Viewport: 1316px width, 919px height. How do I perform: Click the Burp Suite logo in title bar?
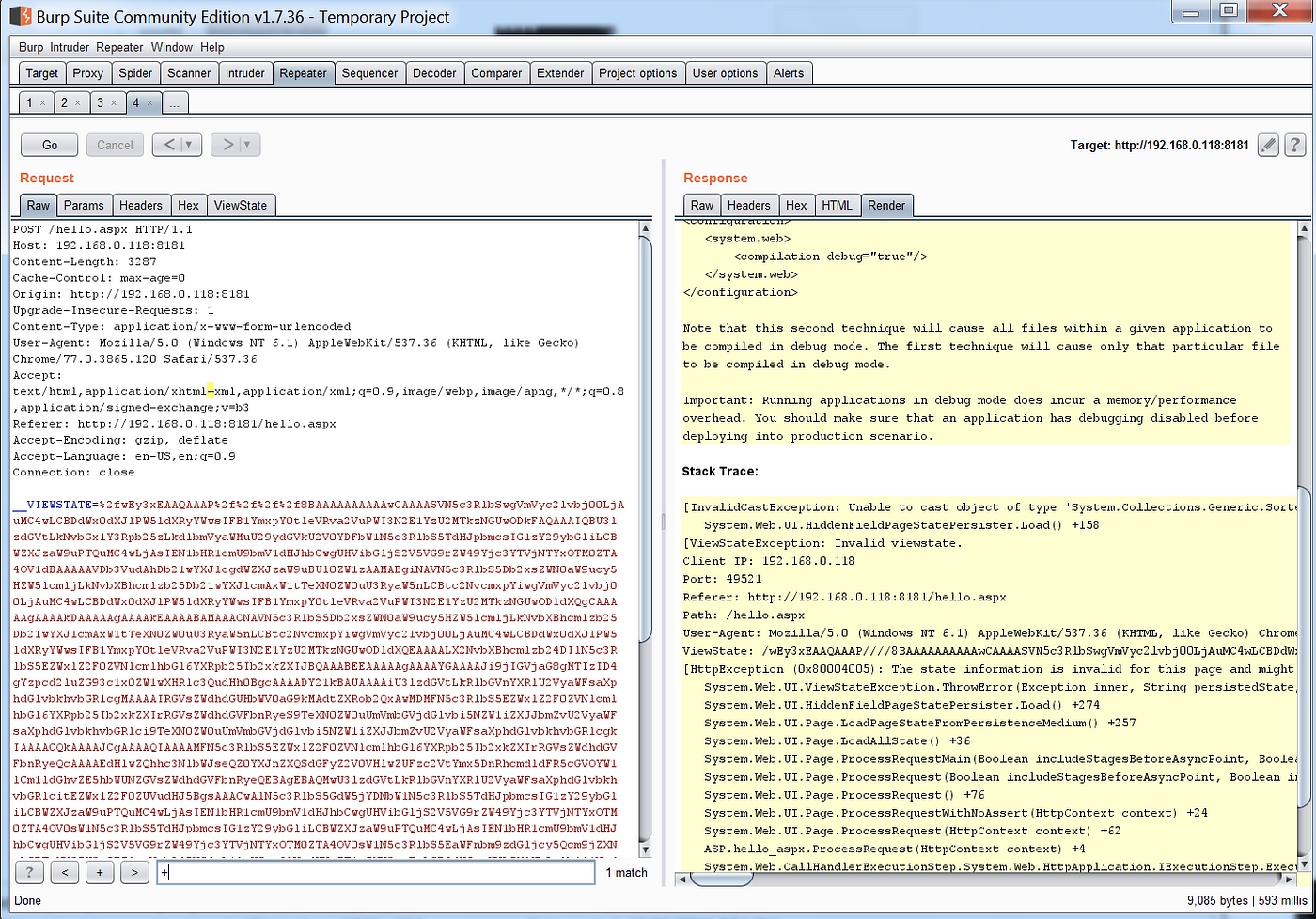pos(20,16)
